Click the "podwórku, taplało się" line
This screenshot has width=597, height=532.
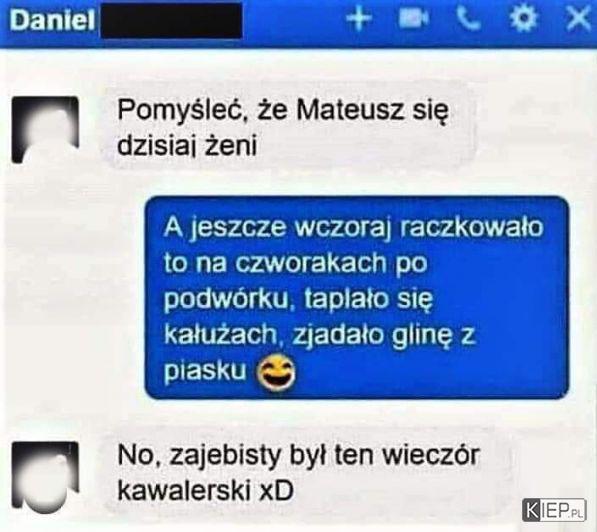coord(298,300)
